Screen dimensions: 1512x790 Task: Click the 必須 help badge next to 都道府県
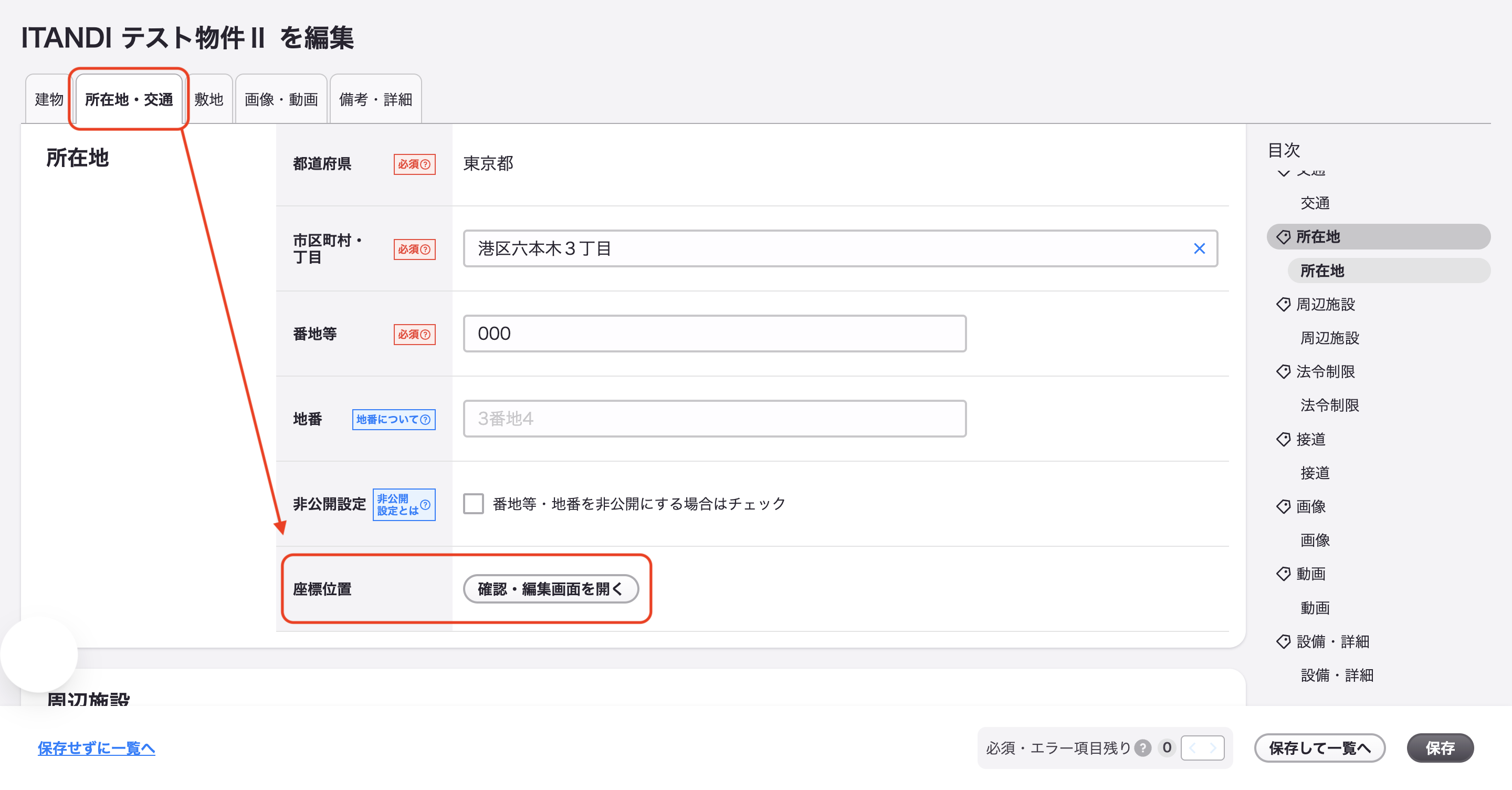[x=414, y=164]
